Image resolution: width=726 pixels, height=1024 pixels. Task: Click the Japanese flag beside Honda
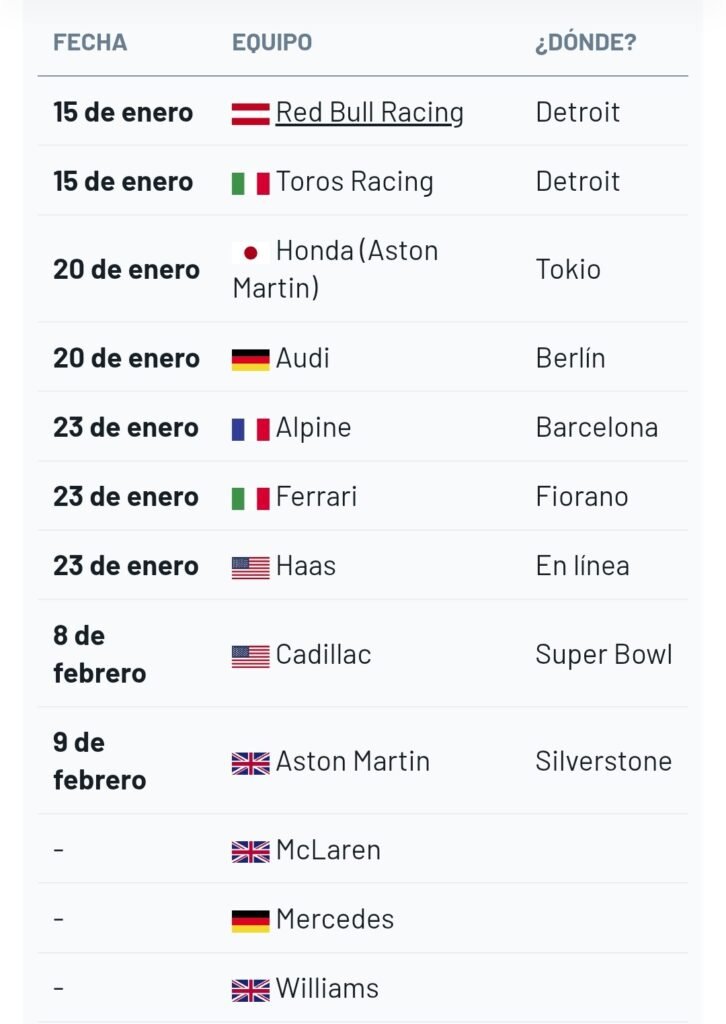pyautogui.click(x=251, y=251)
